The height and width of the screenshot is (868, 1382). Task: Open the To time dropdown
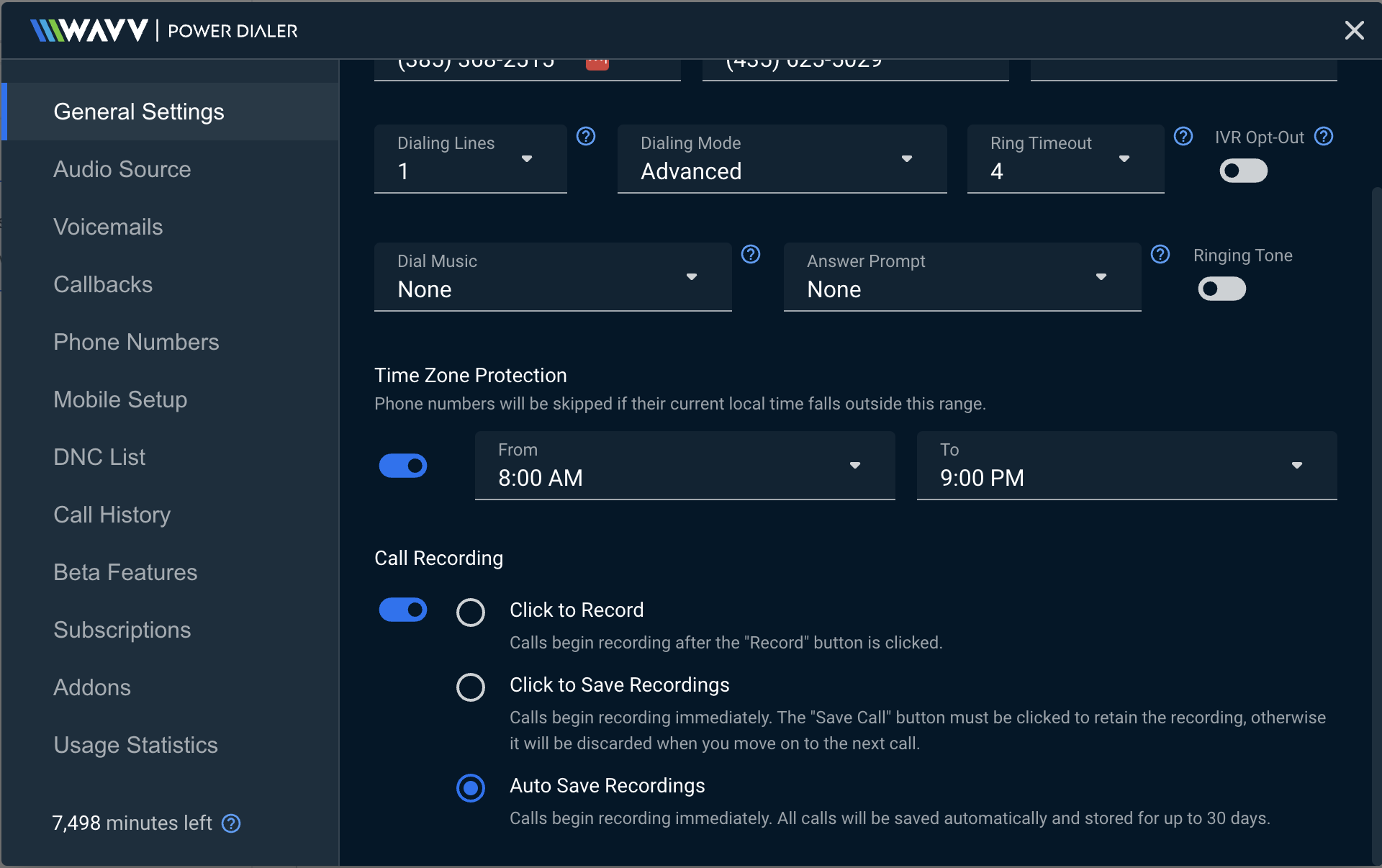1126,465
